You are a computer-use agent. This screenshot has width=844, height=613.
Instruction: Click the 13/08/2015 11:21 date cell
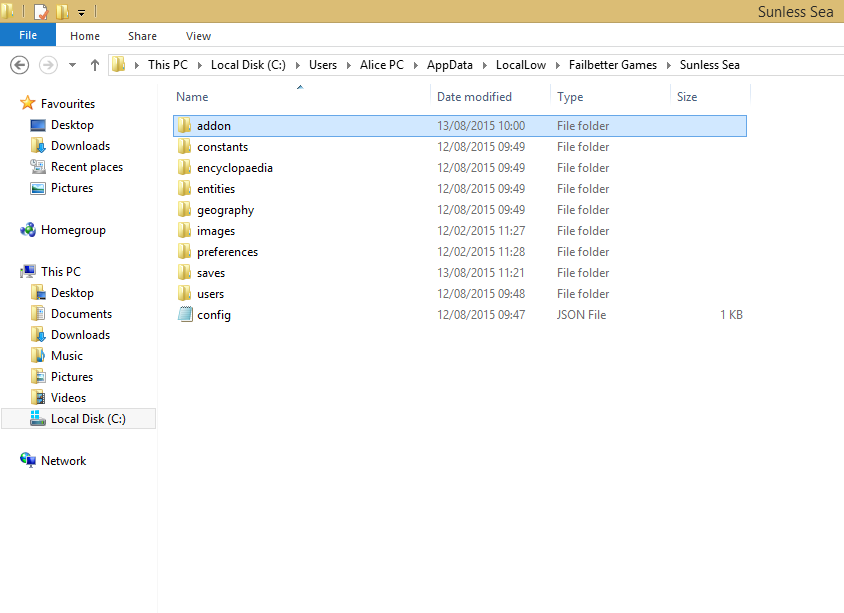481,273
